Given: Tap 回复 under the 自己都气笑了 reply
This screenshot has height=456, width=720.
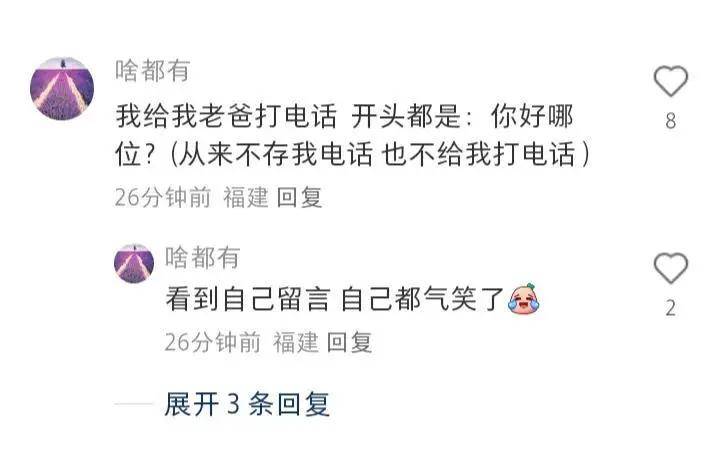Looking at the screenshot, I should click(x=349, y=342).
